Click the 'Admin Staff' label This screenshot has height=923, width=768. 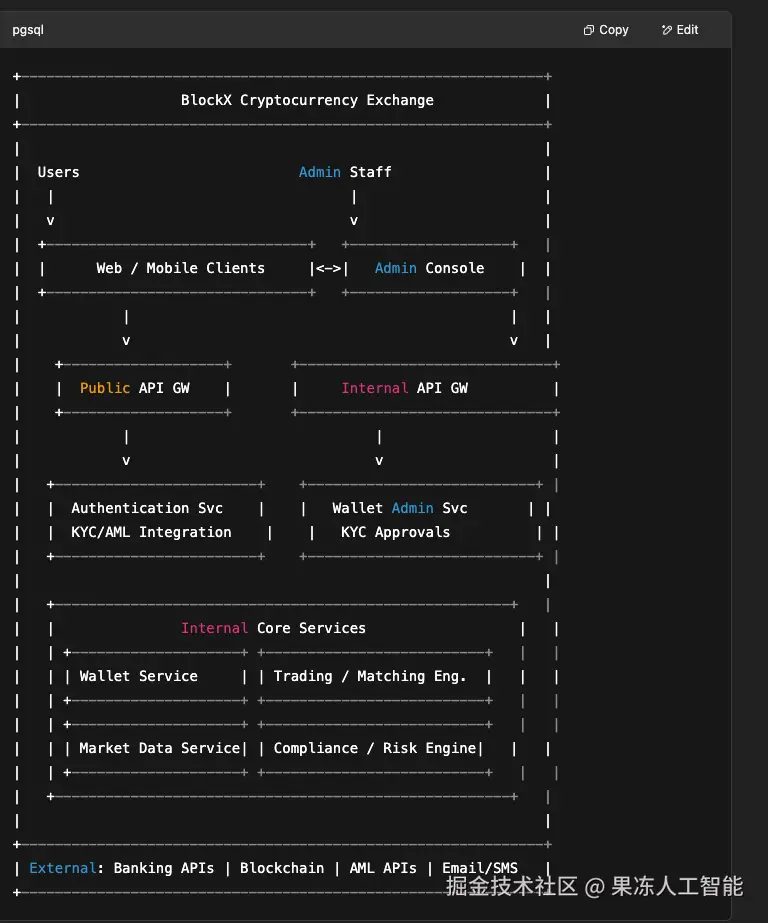pyautogui.click(x=345, y=172)
